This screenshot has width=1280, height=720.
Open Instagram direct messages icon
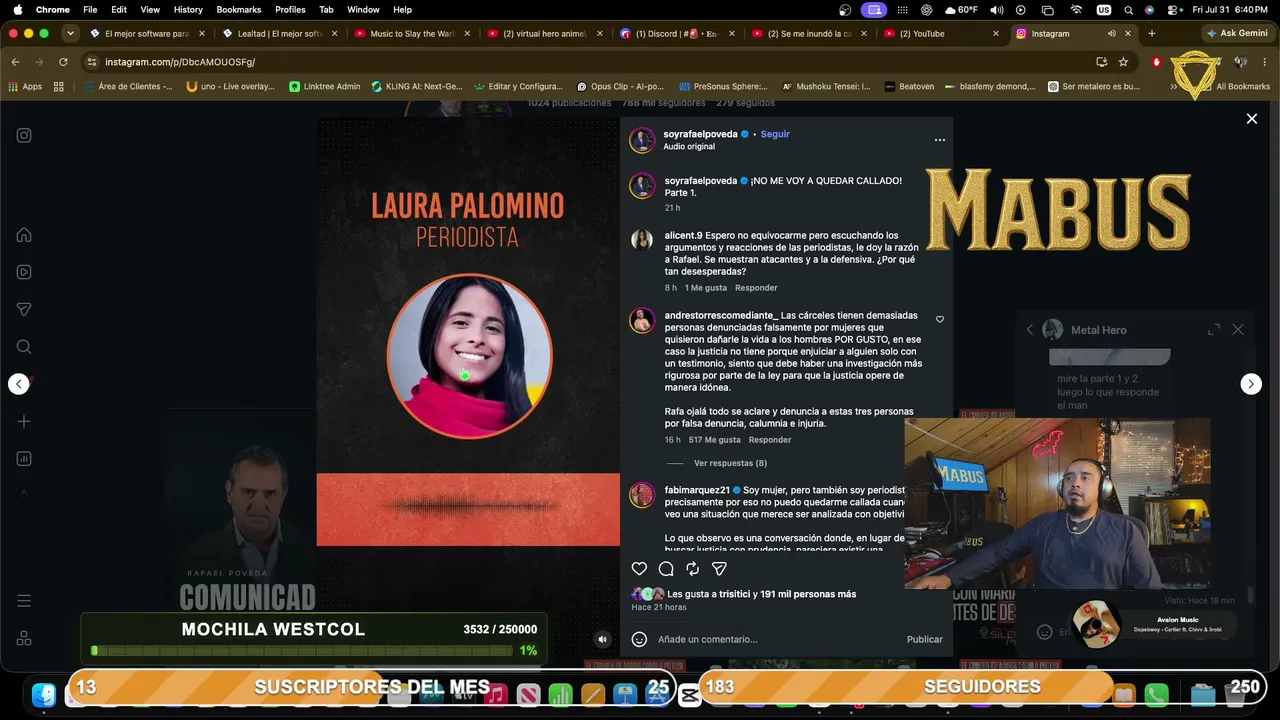(x=24, y=310)
